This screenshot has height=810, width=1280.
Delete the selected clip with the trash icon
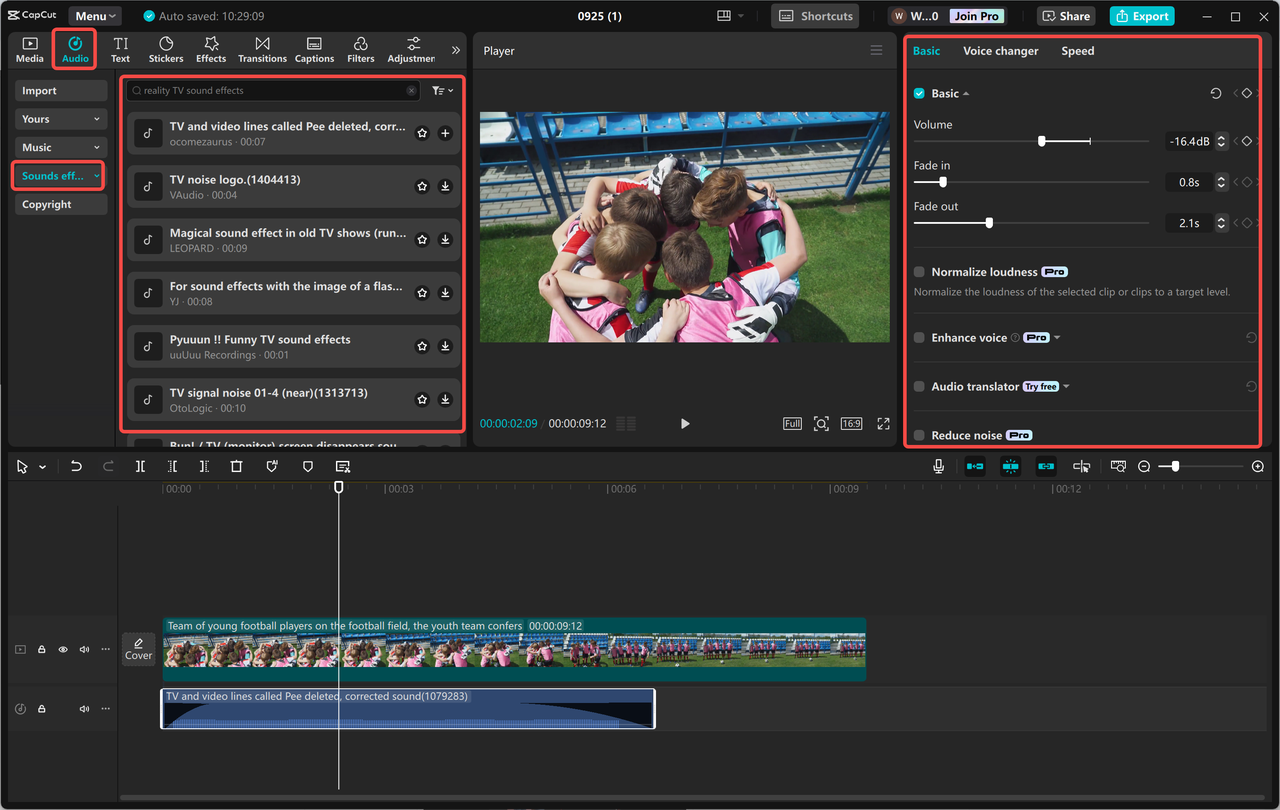[x=236, y=465]
